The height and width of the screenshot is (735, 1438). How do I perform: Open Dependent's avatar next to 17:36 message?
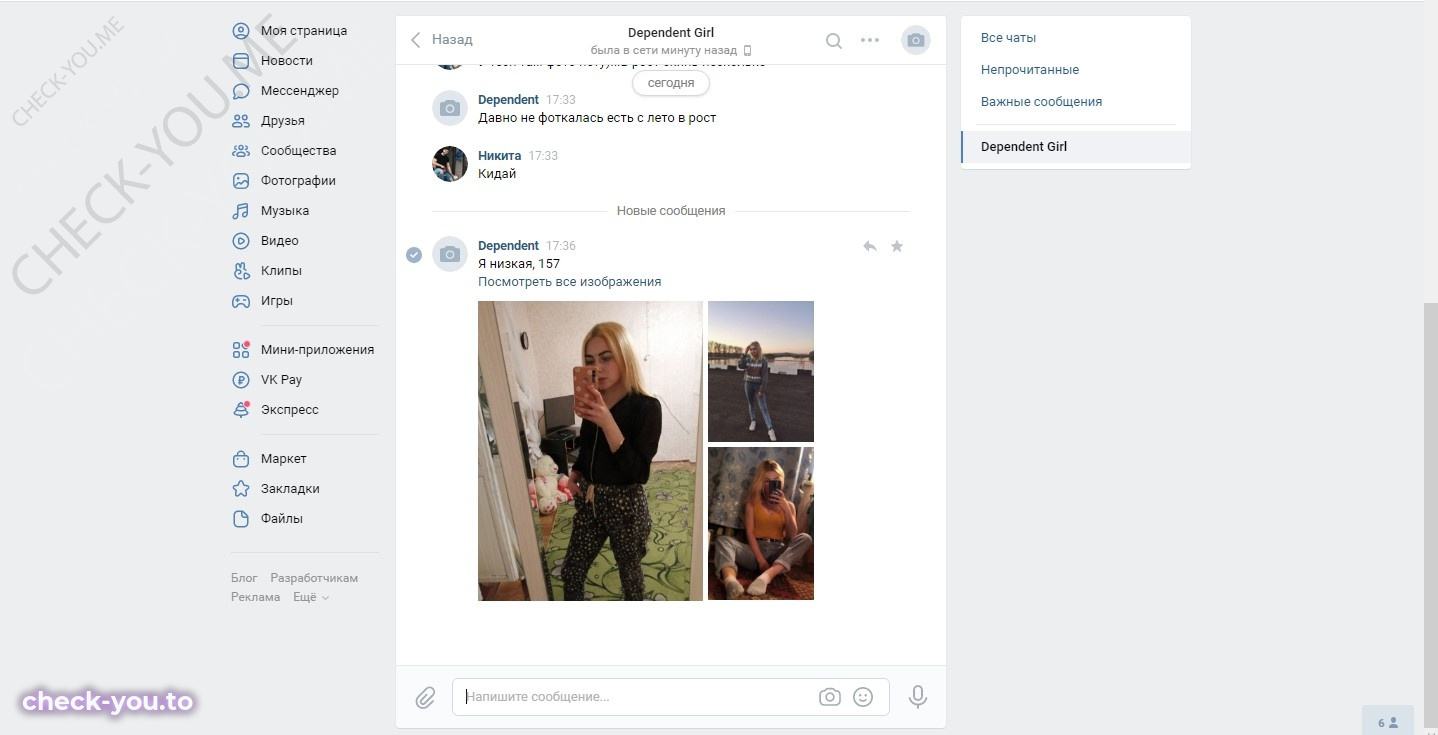(x=450, y=254)
